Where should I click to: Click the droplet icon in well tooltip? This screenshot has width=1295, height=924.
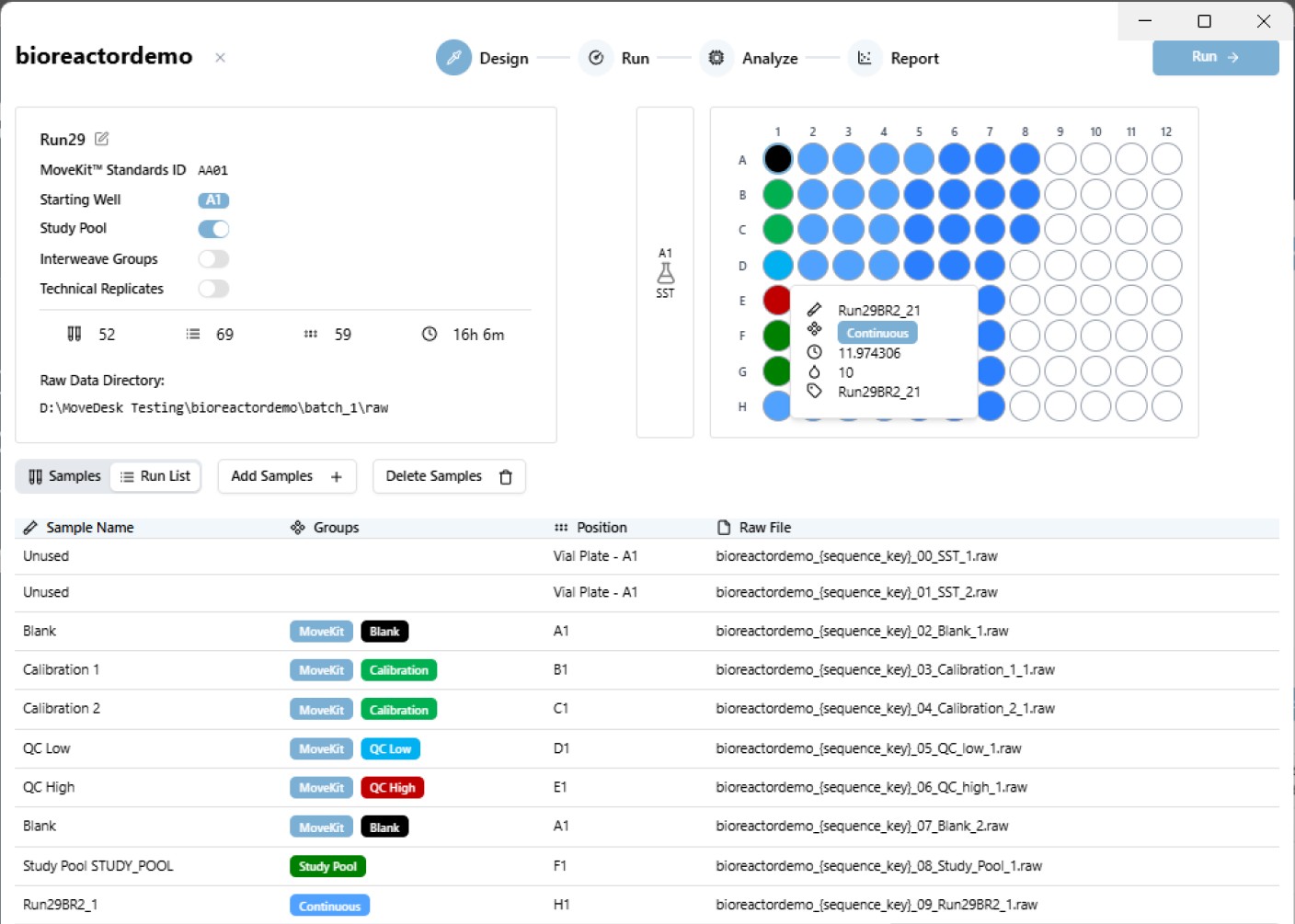click(x=814, y=371)
